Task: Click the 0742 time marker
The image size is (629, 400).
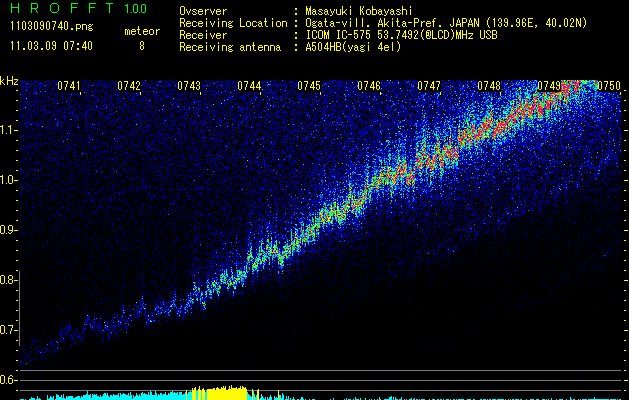Action: (x=129, y=86)
